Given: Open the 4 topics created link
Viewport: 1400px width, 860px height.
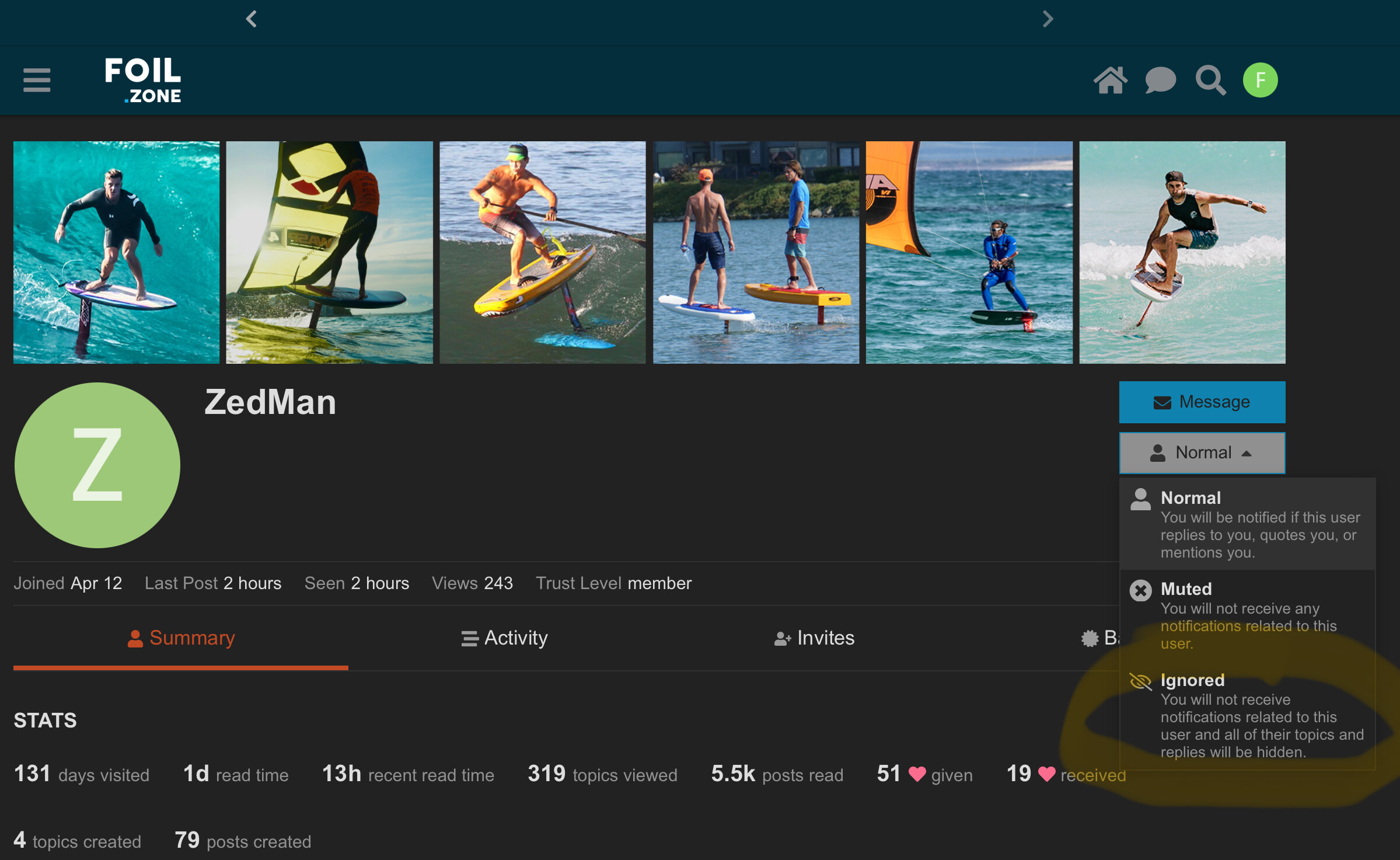Looking at the screenshot, I should pos(78,841).
